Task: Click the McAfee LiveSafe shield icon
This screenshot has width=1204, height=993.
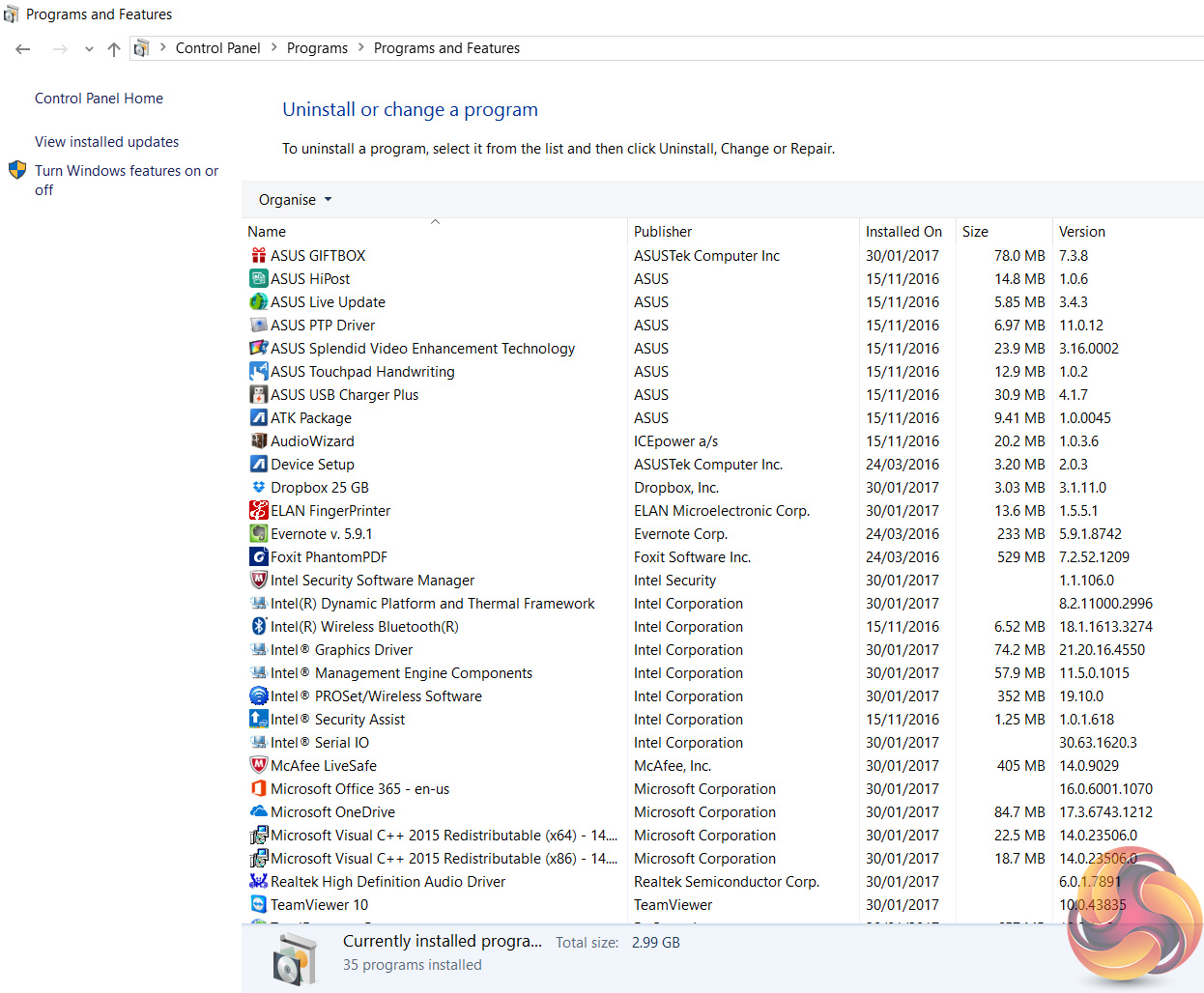Action: coord(259,766)
